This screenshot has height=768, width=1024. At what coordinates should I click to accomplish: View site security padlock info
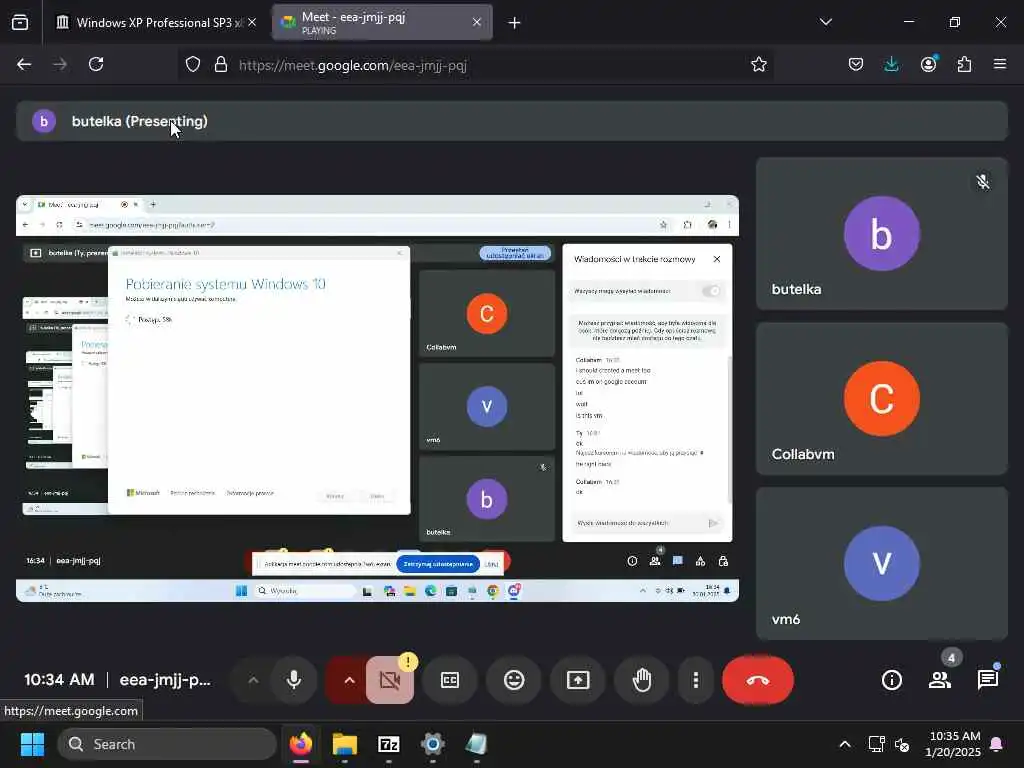coord(221,64)
